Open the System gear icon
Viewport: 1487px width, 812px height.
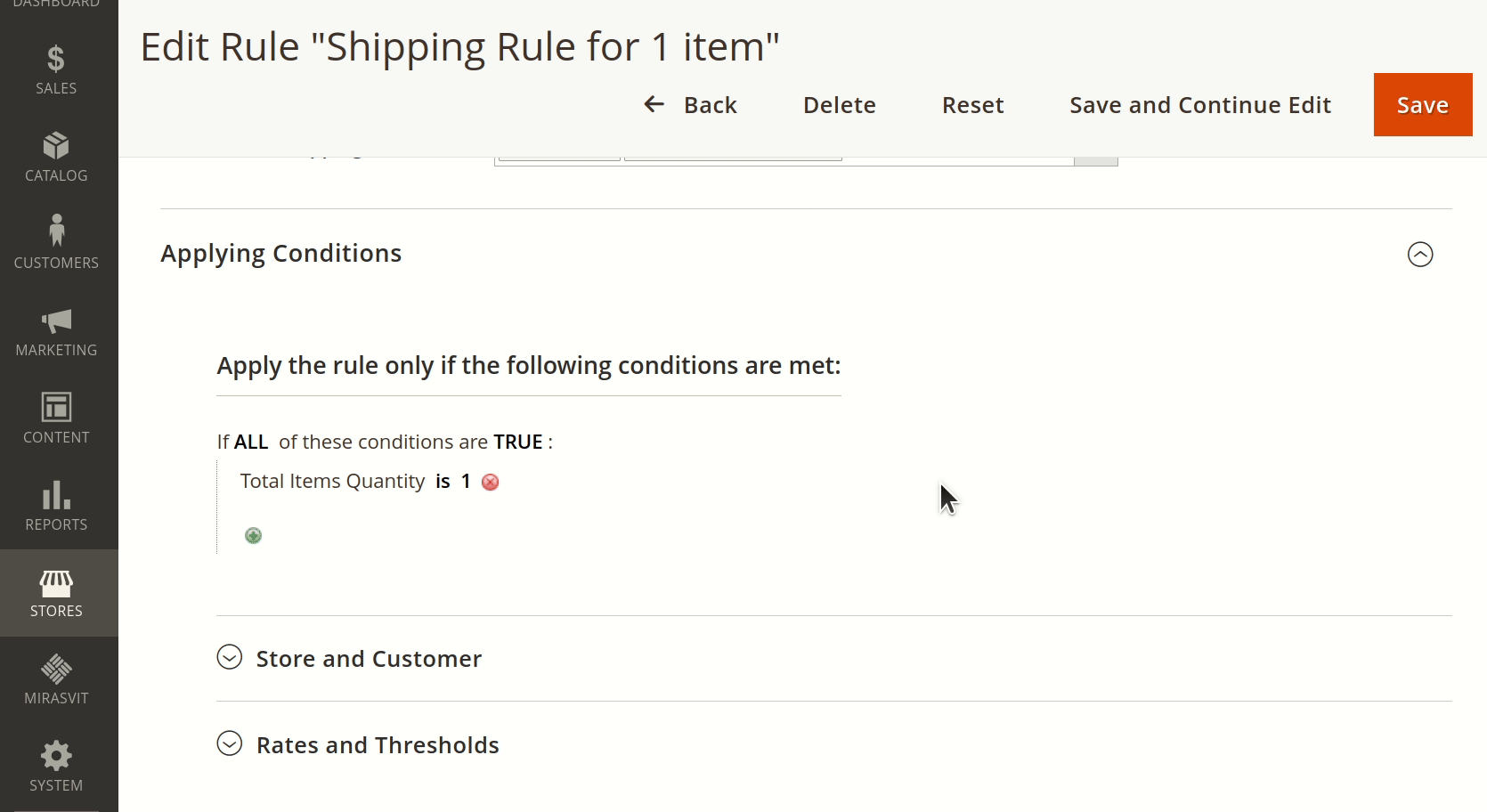pos(56,756)
